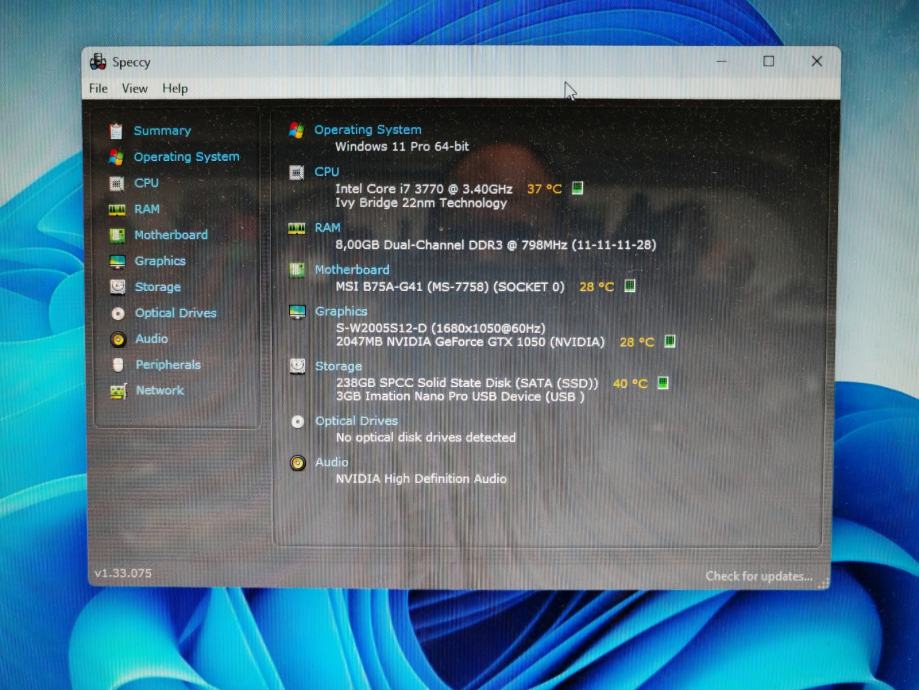Viewport: 919px width, 690px height.
Task: Click Check for updates link
Action: point(758,576)
